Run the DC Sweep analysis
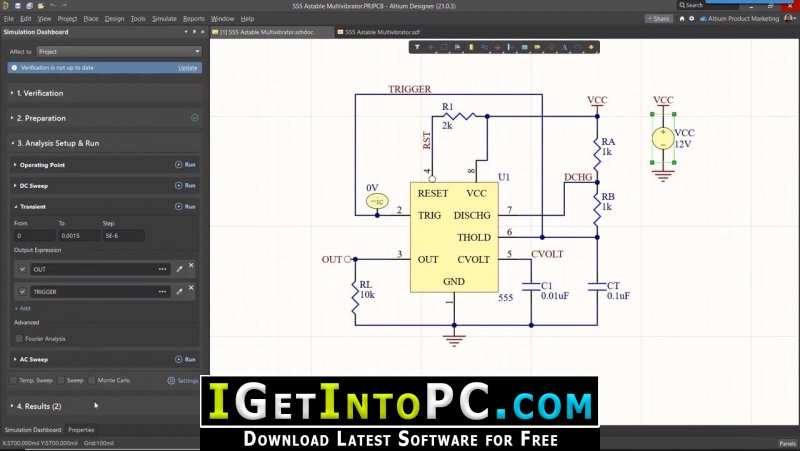The width and height of the screenshot is (800, 451). coord(185,186)
